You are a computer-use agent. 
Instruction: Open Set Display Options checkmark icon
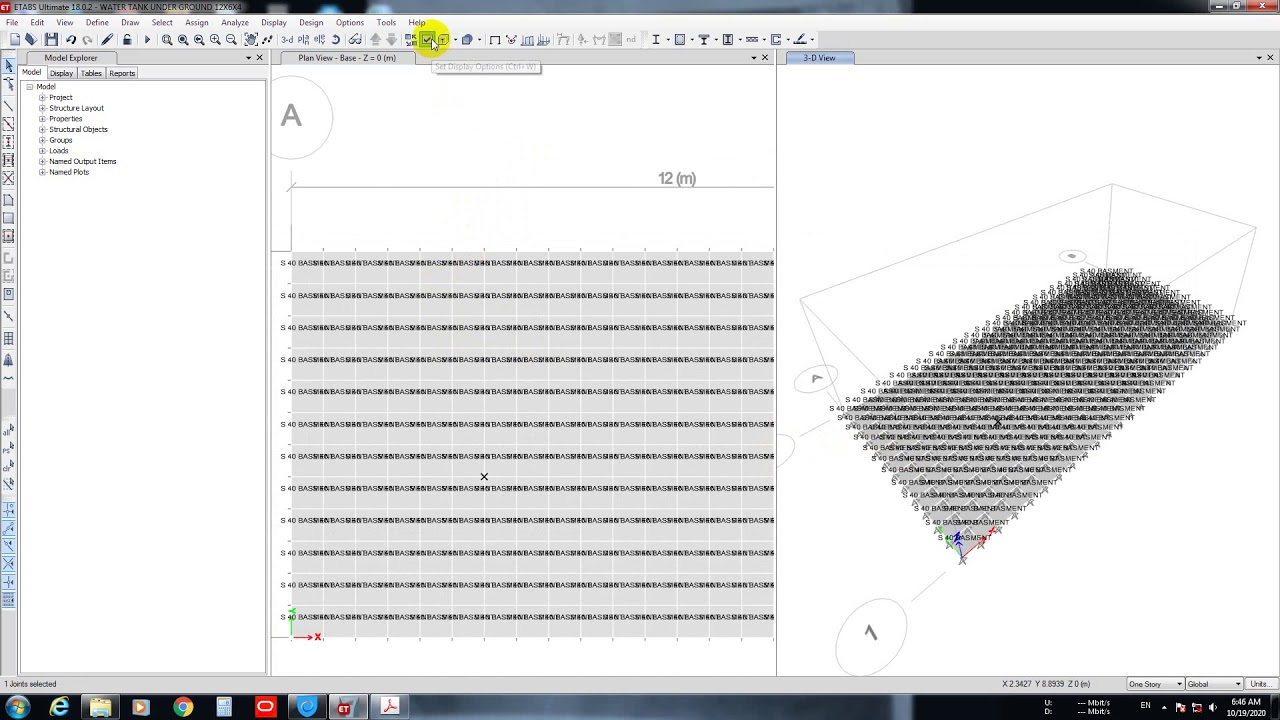pos(427,40)
